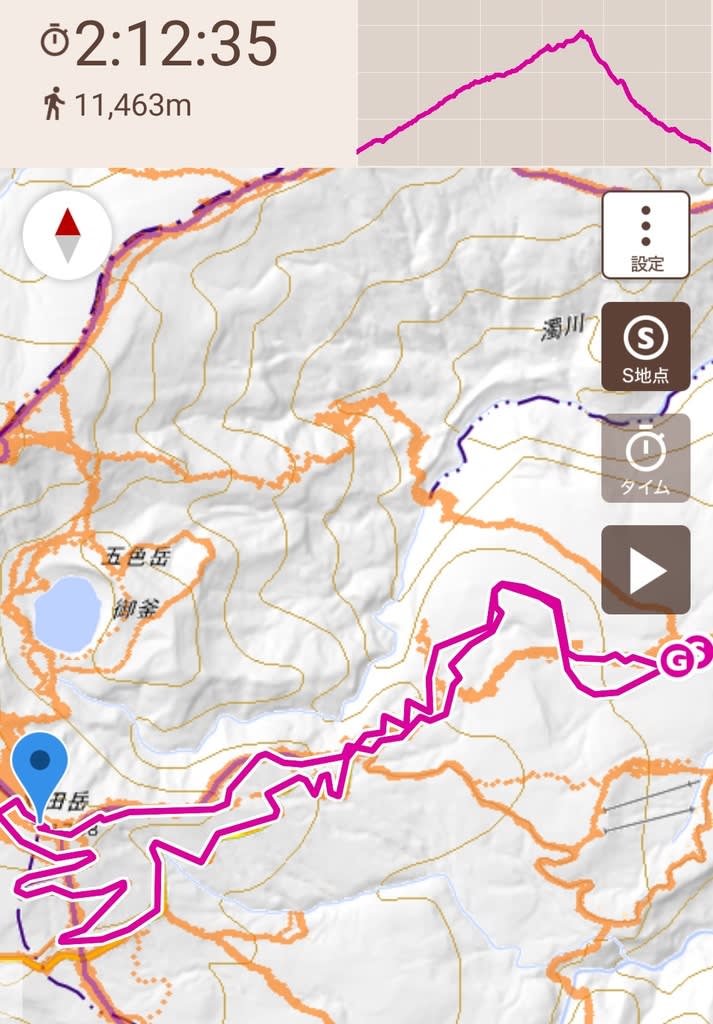This screenshot has height=1024, width=713.
Task: Tap the ski lift lines symbol
Action: 649,806
